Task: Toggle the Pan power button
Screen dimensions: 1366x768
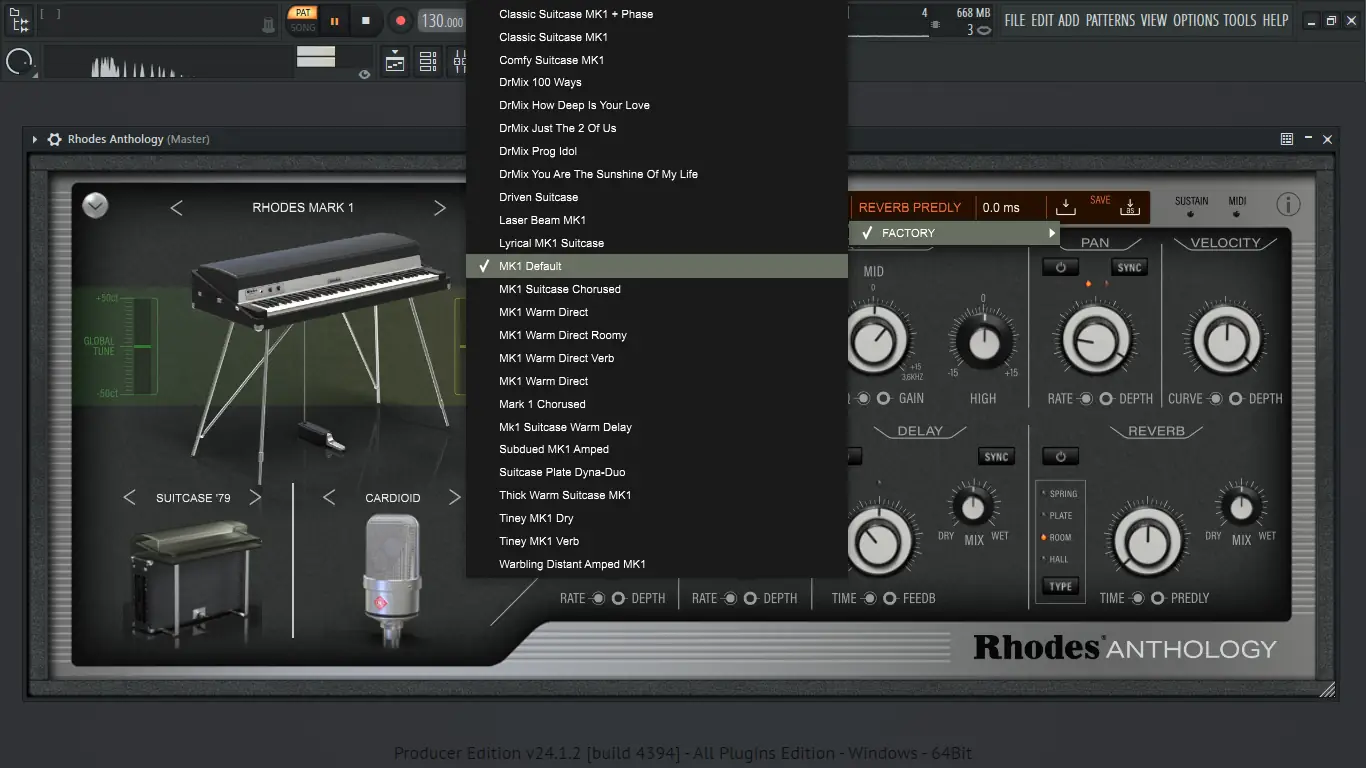Action: tap(1060, 267)
